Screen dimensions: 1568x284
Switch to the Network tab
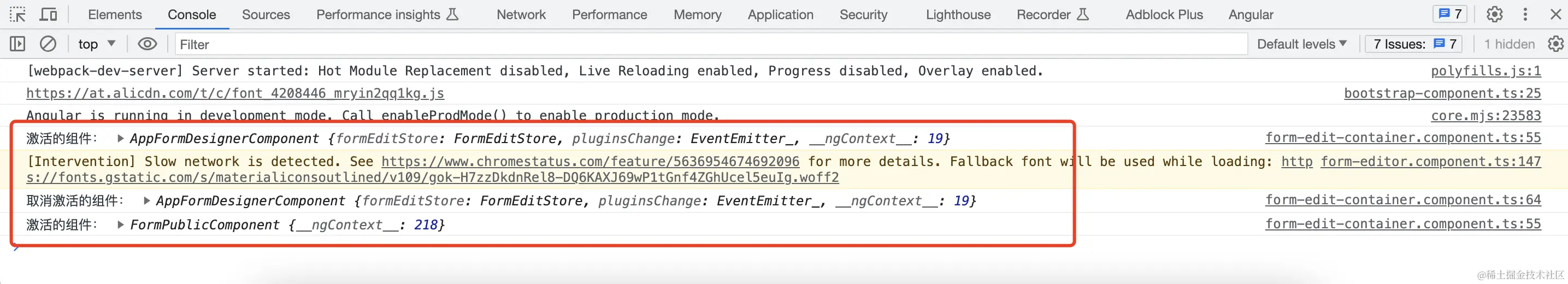pos(521,15)
